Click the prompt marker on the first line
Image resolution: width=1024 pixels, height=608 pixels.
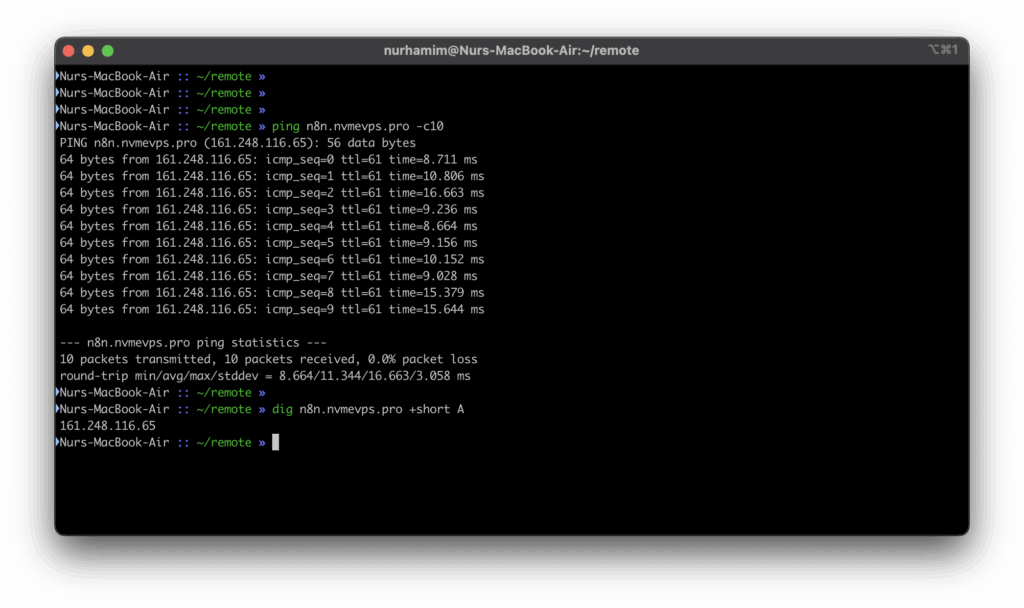(58, 76)
